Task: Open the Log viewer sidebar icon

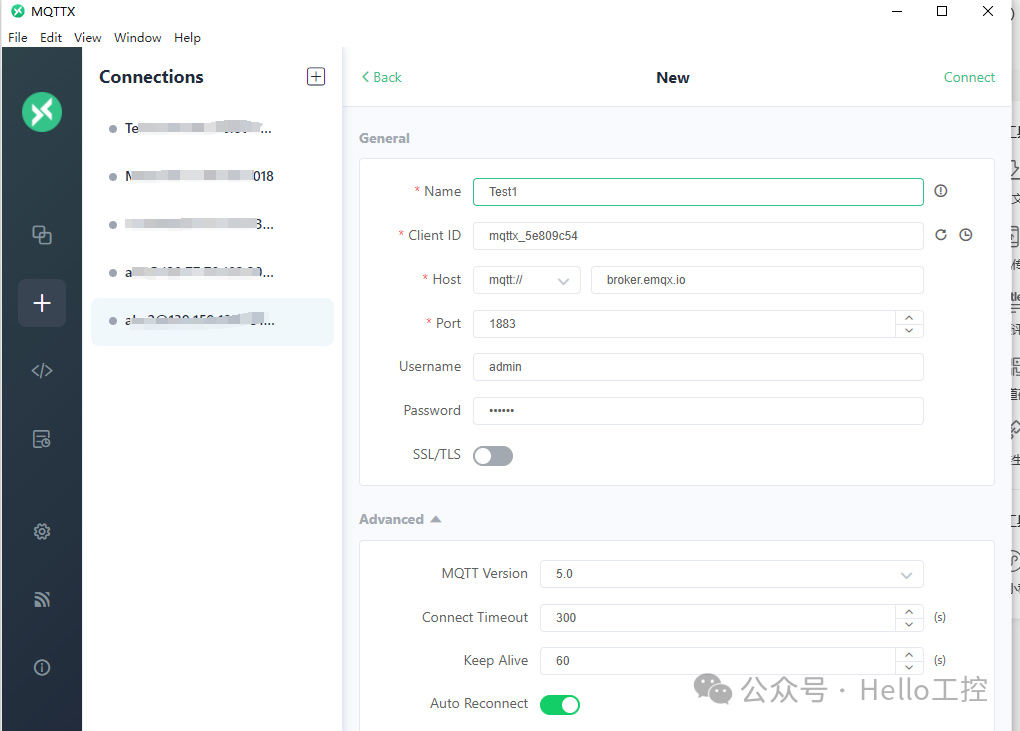Action: point(41,438)
